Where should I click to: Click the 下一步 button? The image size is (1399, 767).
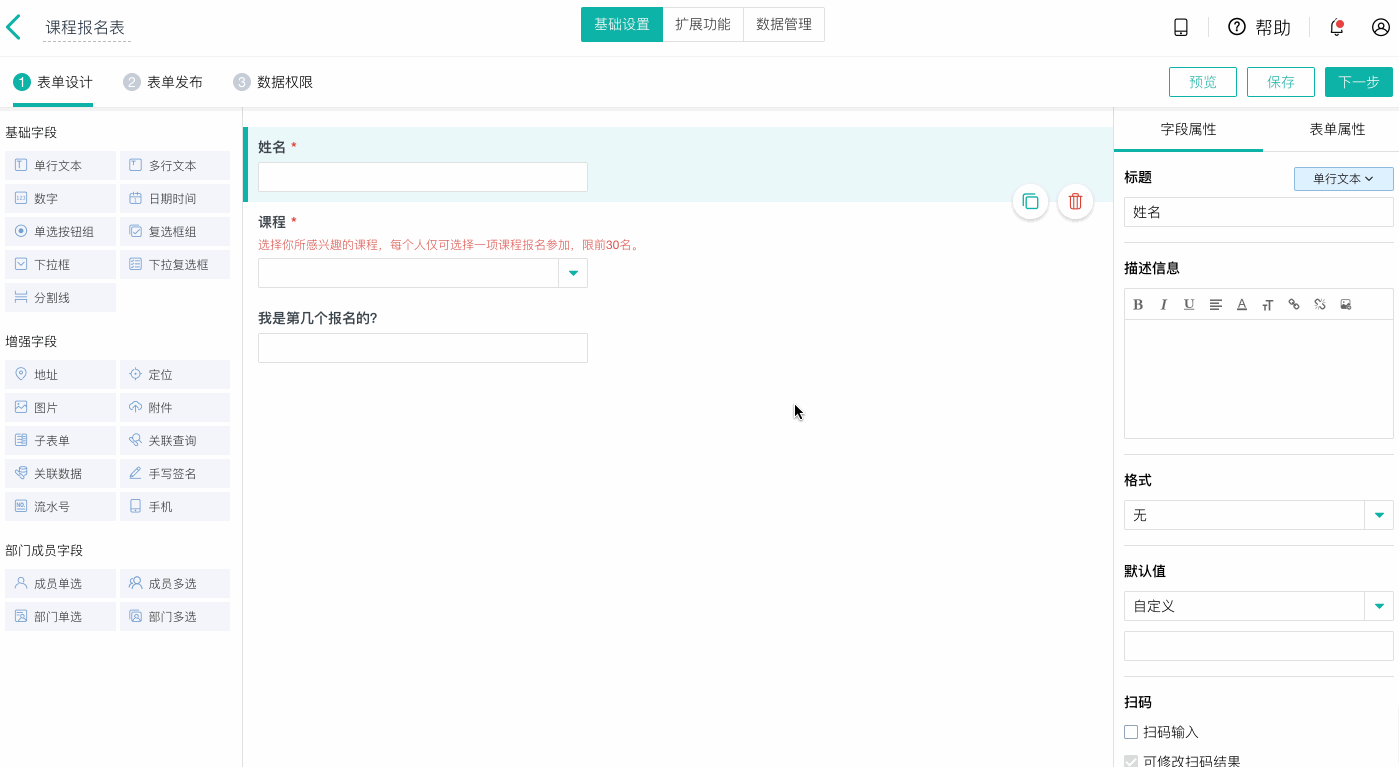[1359, 82]
